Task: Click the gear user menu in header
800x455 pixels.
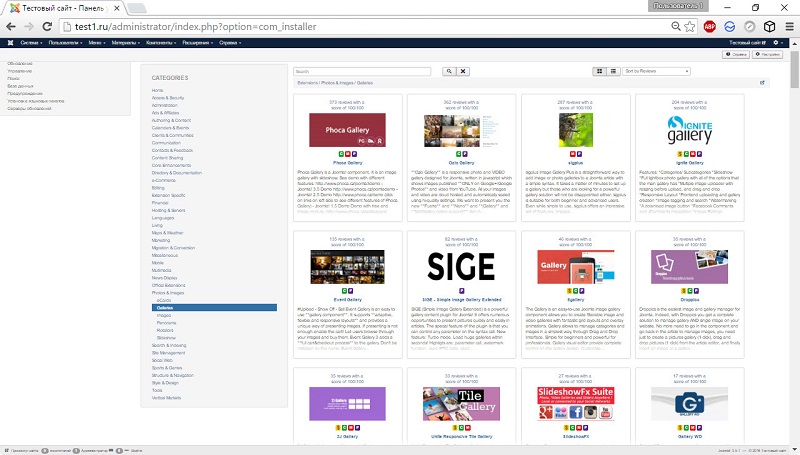Action: tap(778, 43)
